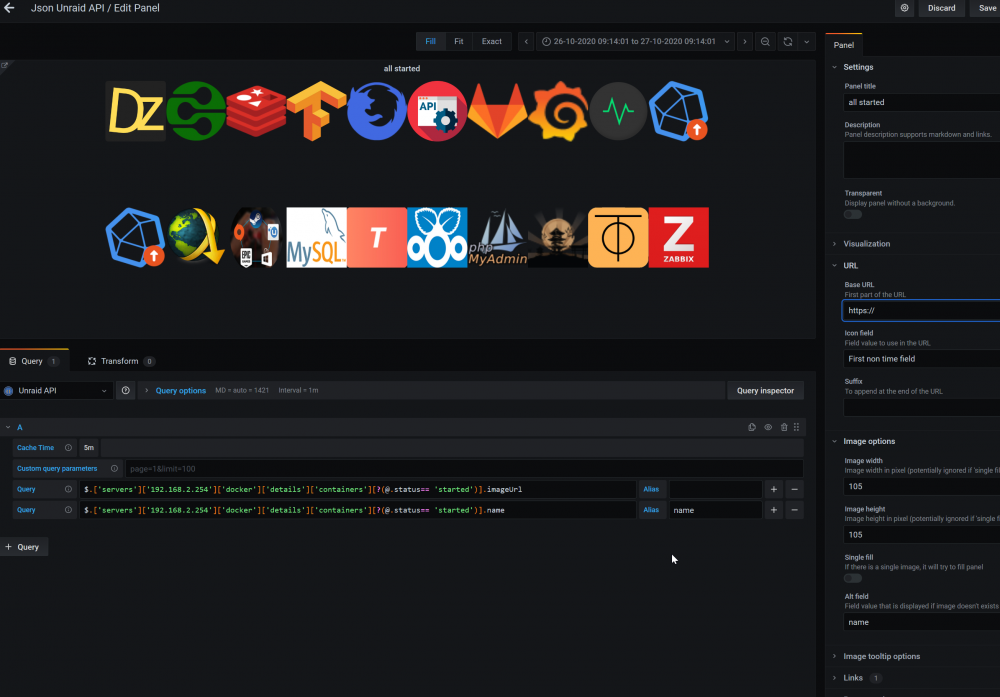Click the Grafana swirl logo image

[558, 111]
